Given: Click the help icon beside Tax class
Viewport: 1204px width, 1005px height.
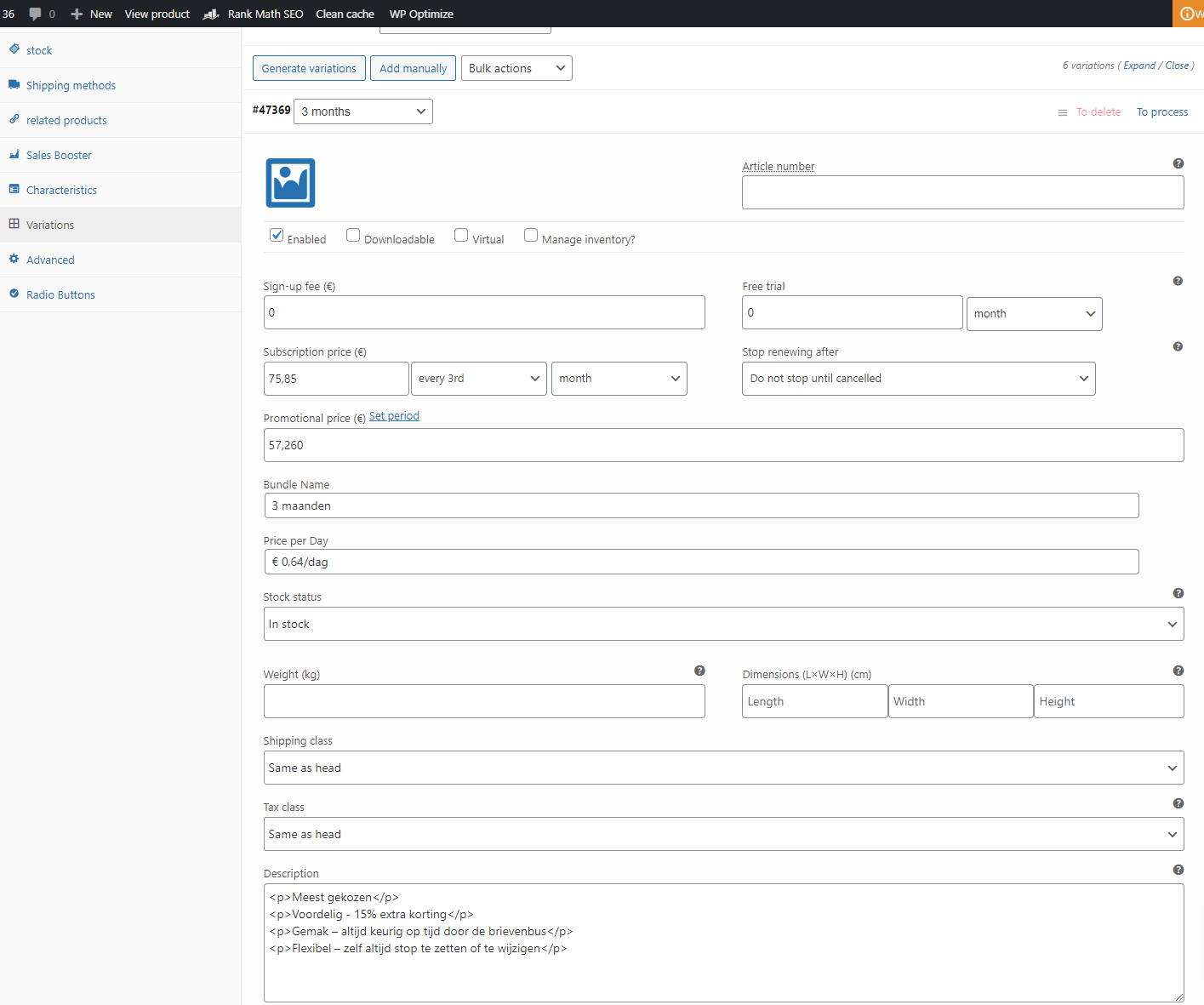Looking at the screenshot, I should point(1178,803).
